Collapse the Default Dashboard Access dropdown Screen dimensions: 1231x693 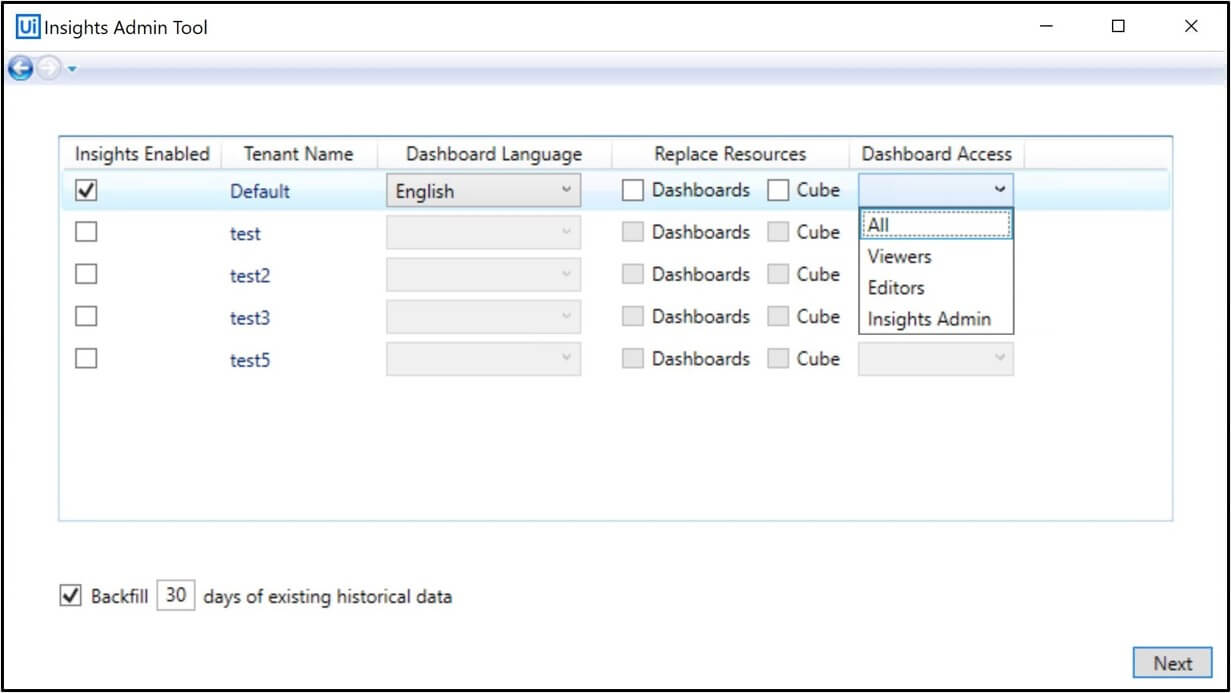tap(936, 189)
